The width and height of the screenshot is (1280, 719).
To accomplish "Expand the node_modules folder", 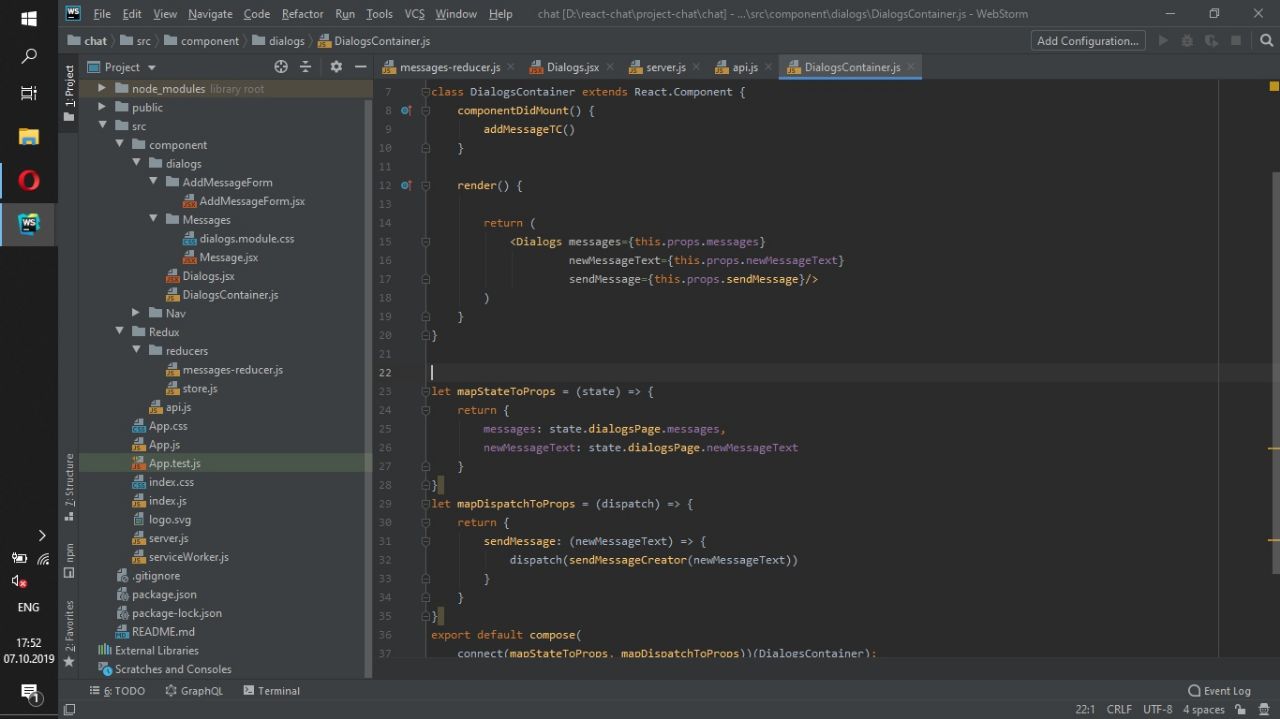I will [x=102, y=89].
